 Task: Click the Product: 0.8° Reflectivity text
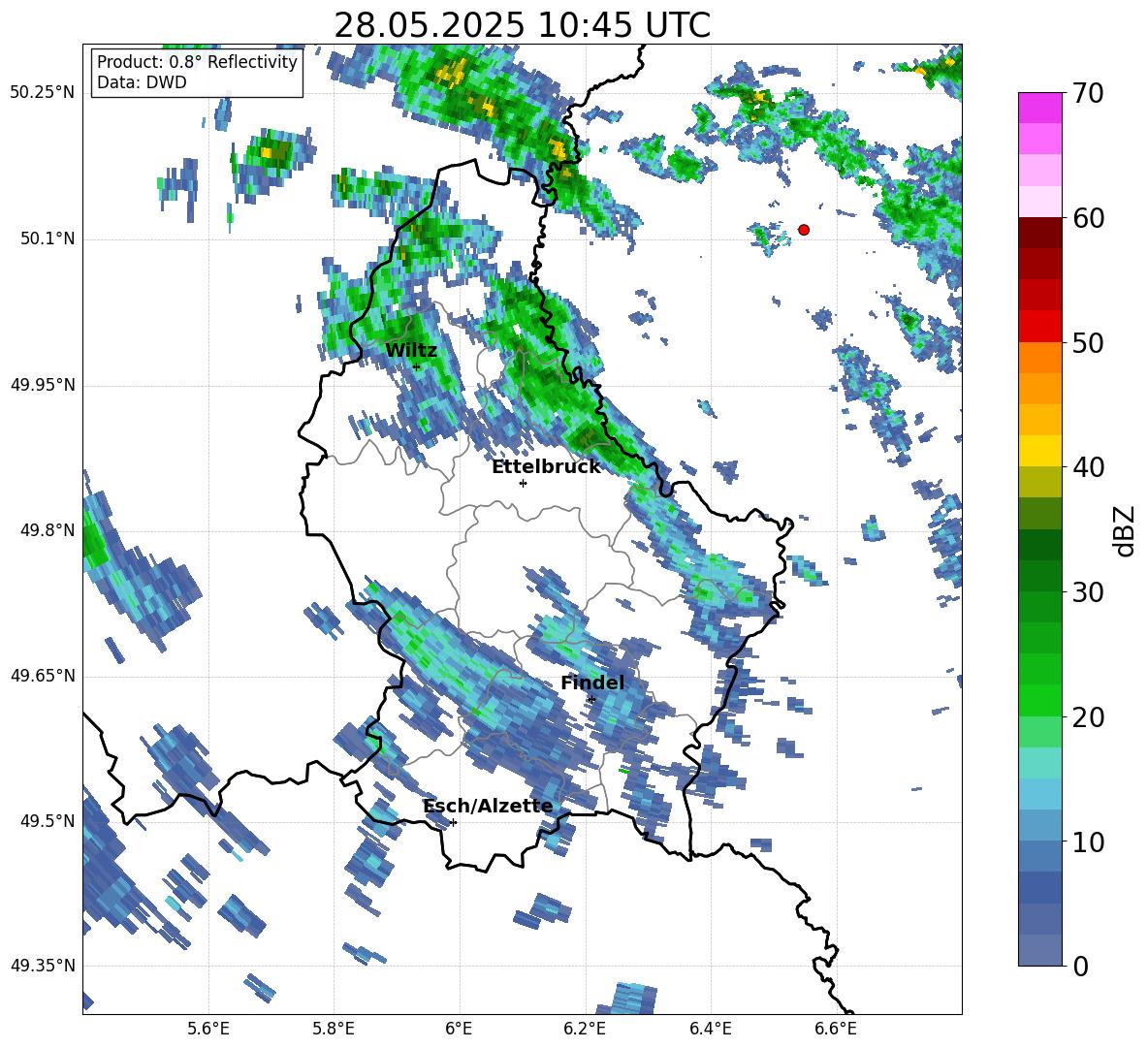pyautogui.click(x=197, y=62)
